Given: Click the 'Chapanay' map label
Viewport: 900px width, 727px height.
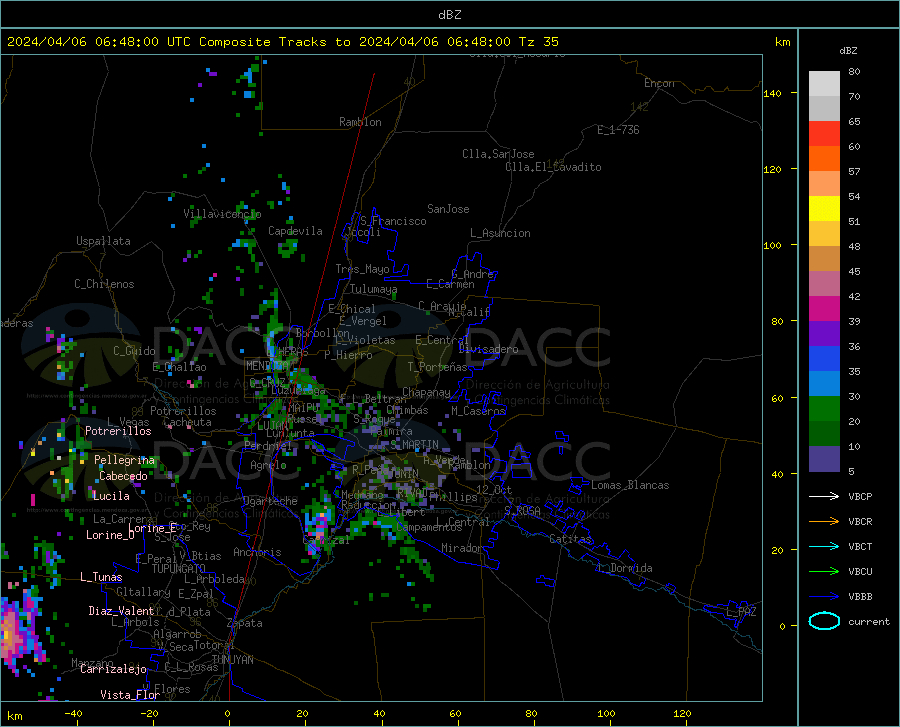Looking at the screenshot, I should coord(426,392).
